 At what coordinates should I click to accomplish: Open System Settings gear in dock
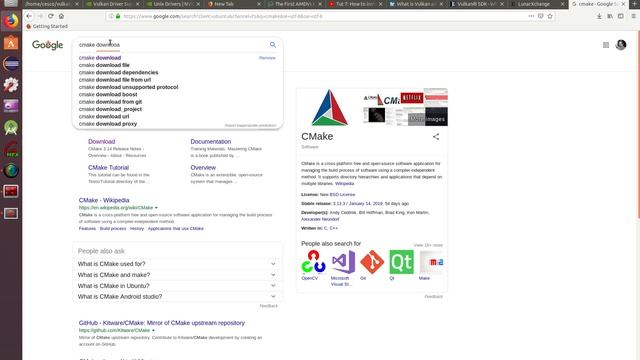11,85
